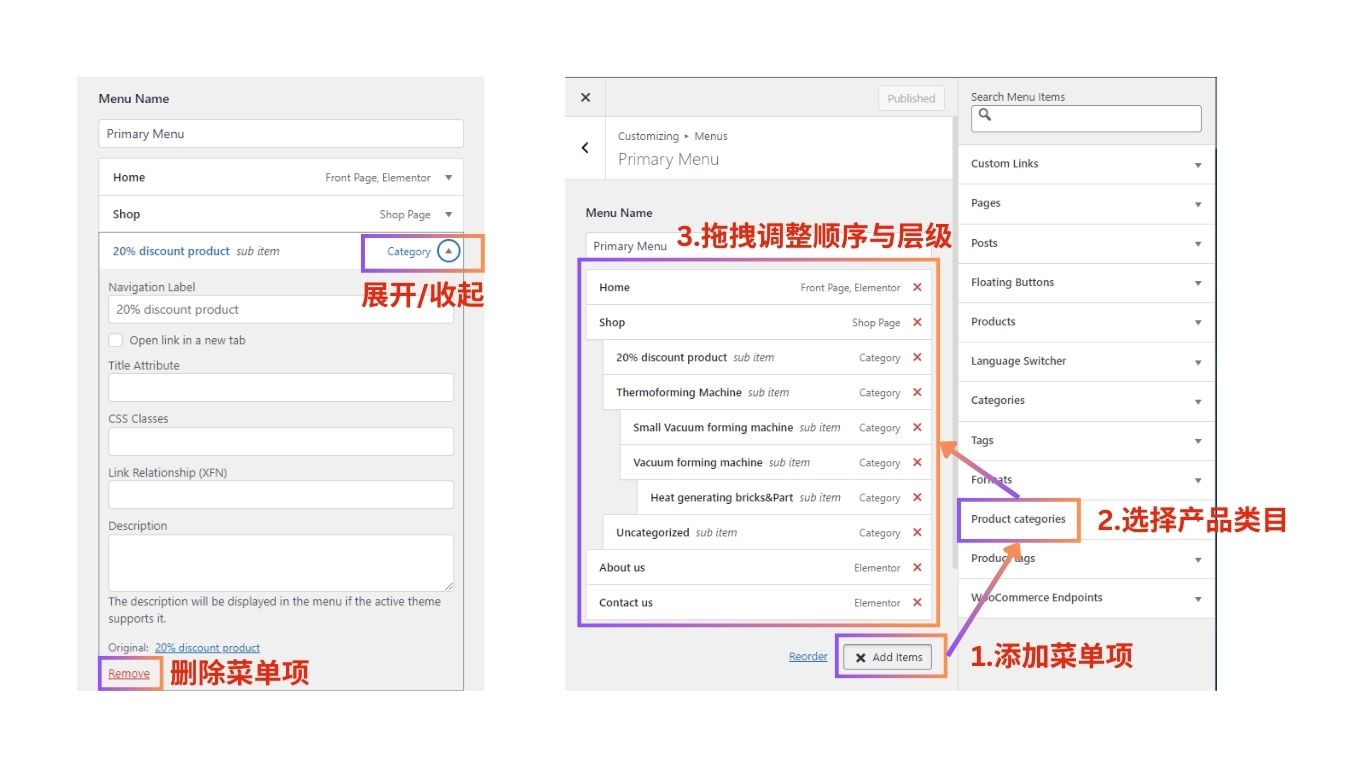Close the Customizer with the X icon
Image resolution: width=1366 pixels, height=768 pixels.
[x=585, y=98]
